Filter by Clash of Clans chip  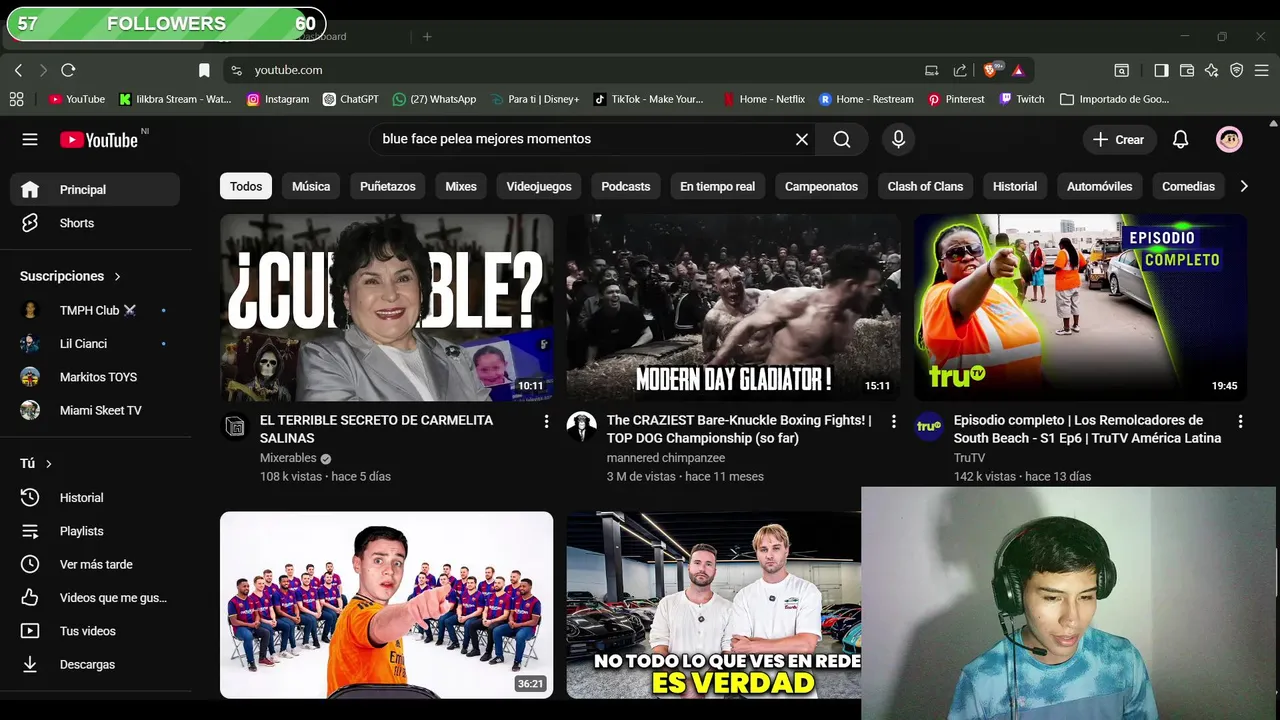(x=925, y=186)
